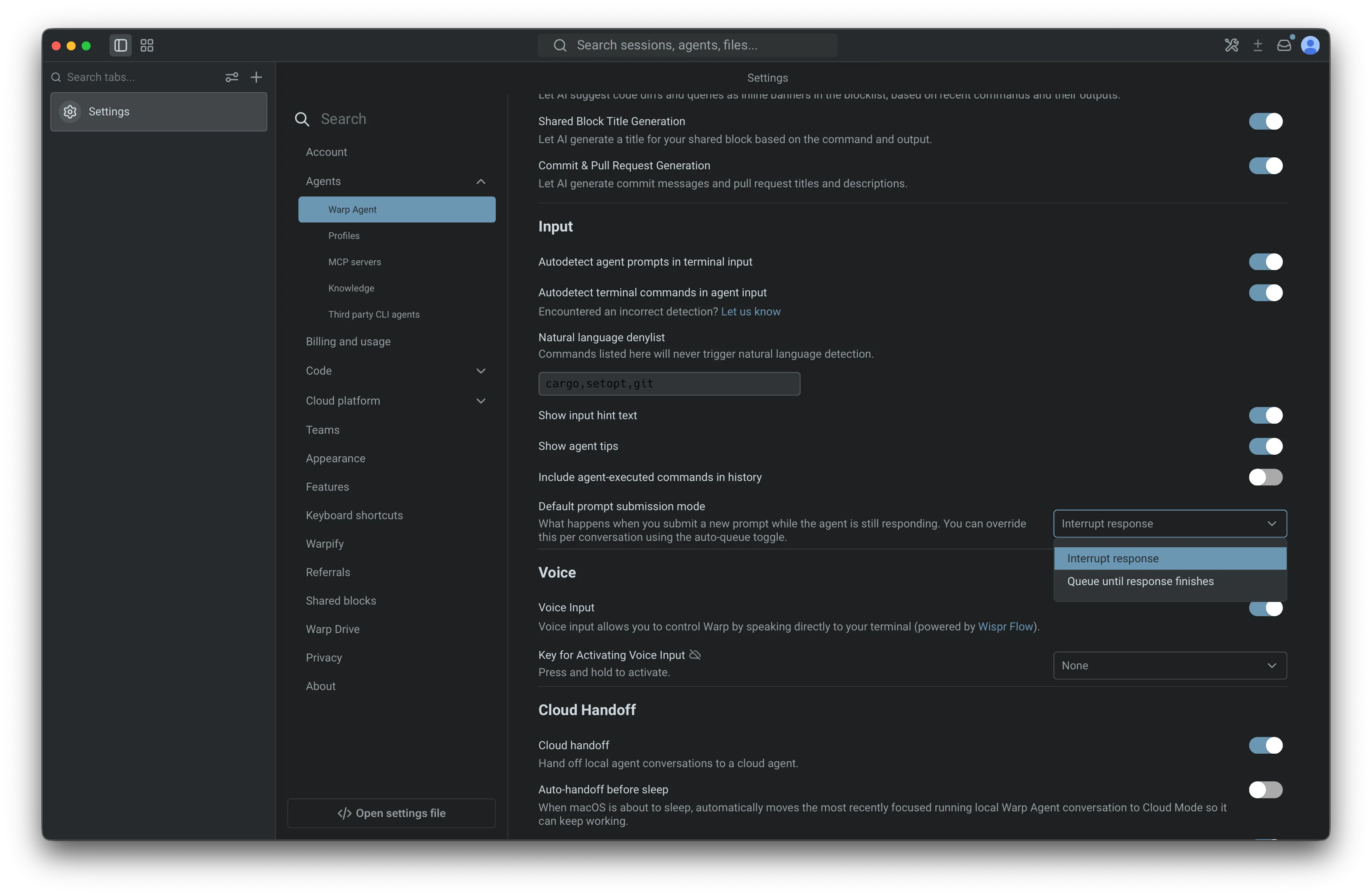
Task: Open tab filter options icon
Action: click(232, 77)
